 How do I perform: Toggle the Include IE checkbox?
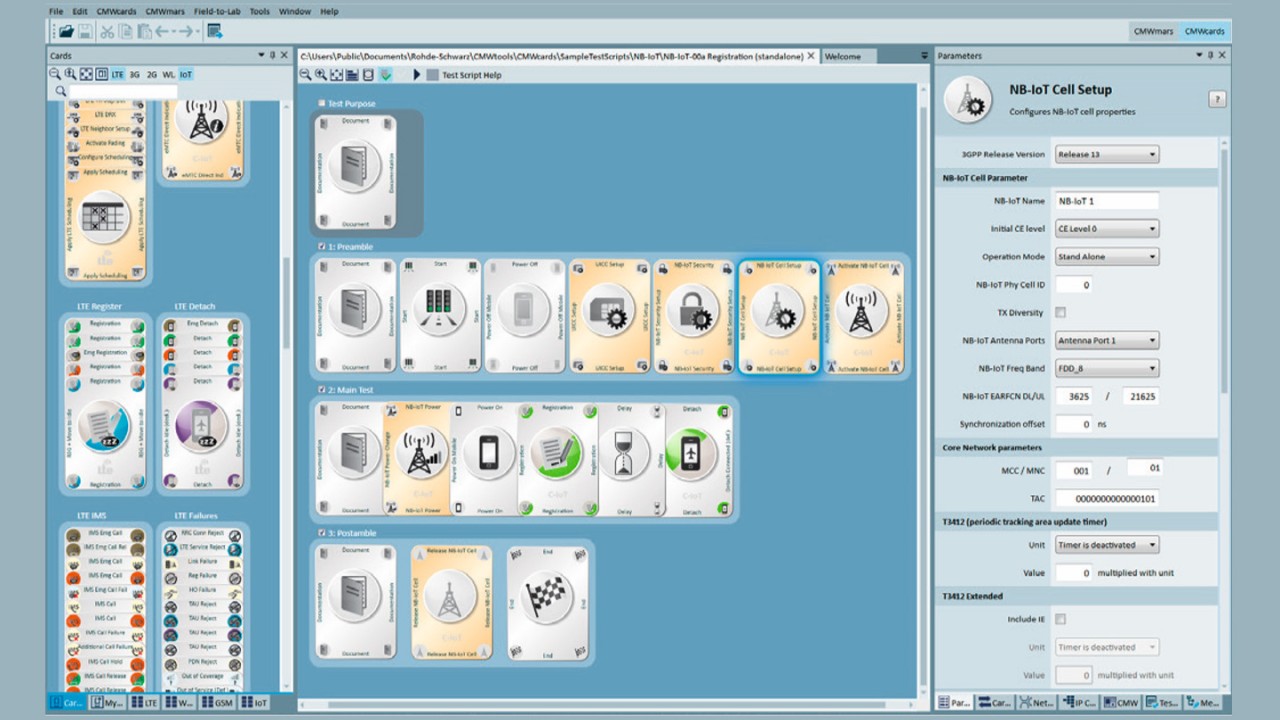(x=1061, y=619)
